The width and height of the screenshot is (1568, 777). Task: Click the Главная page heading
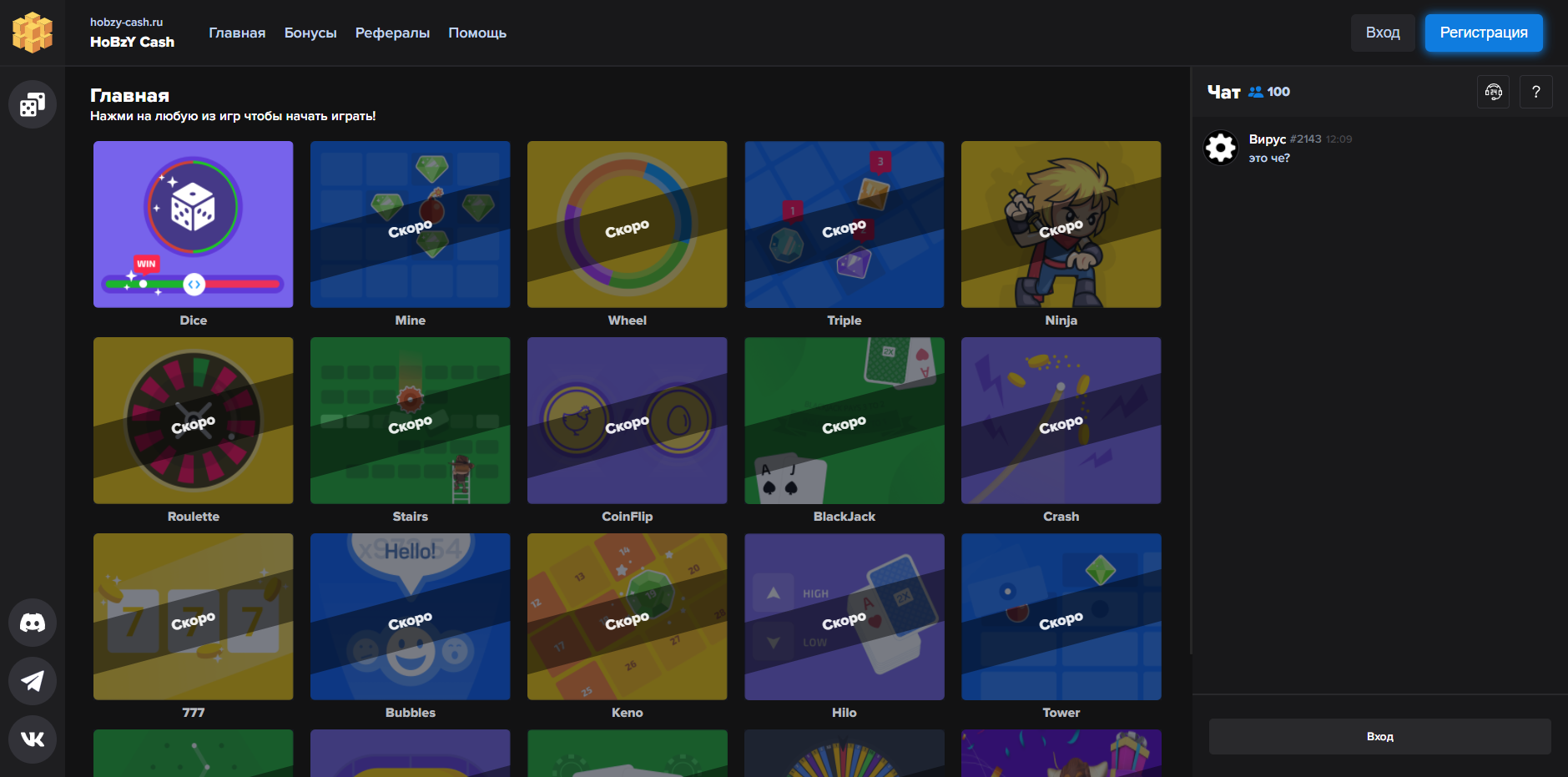click(x=129, y=95)
